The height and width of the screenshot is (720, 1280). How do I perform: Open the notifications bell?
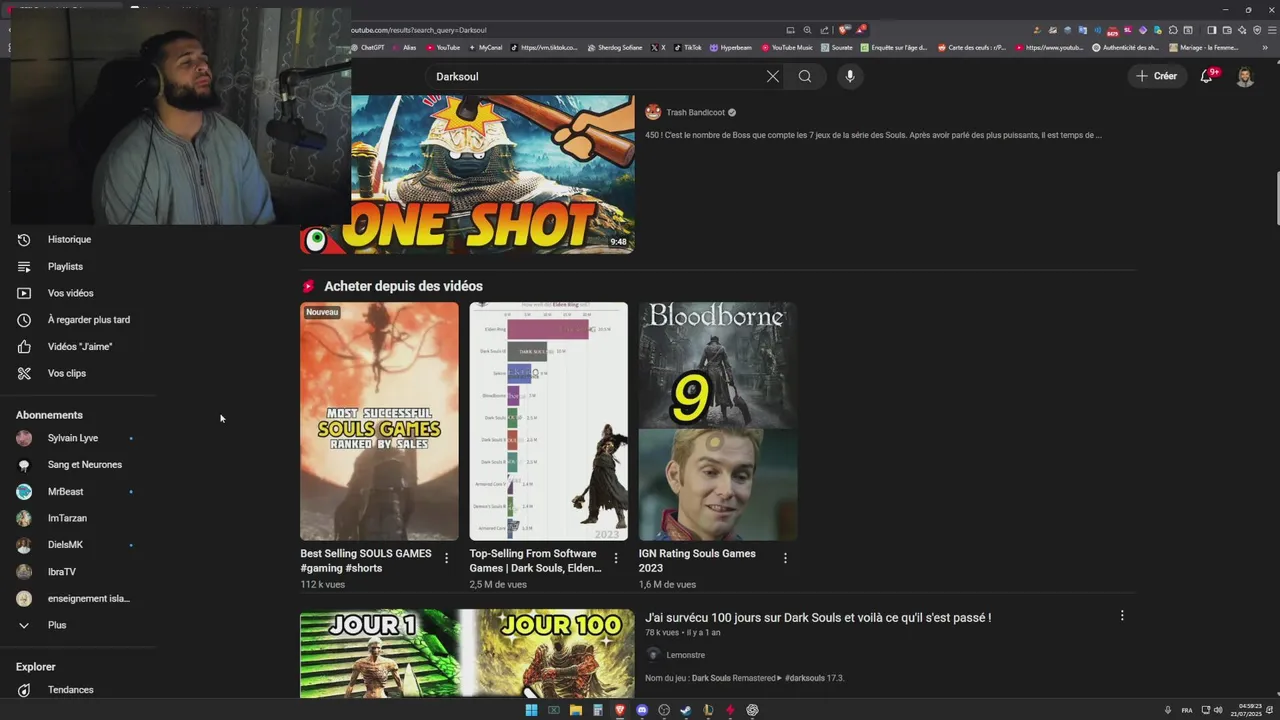[x=1207, y=76]
